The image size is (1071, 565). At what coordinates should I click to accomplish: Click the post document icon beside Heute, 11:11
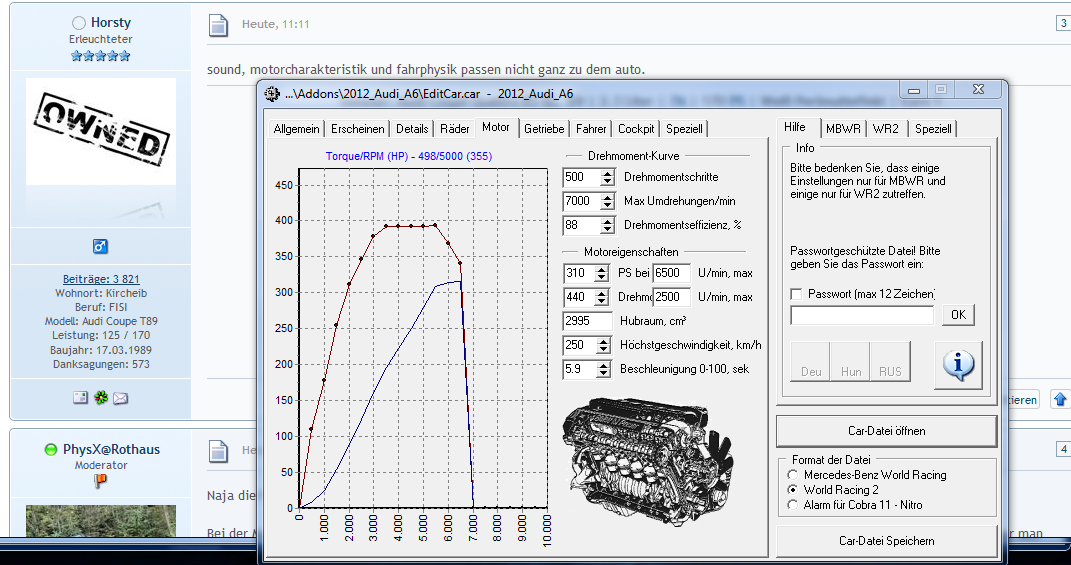219,24
